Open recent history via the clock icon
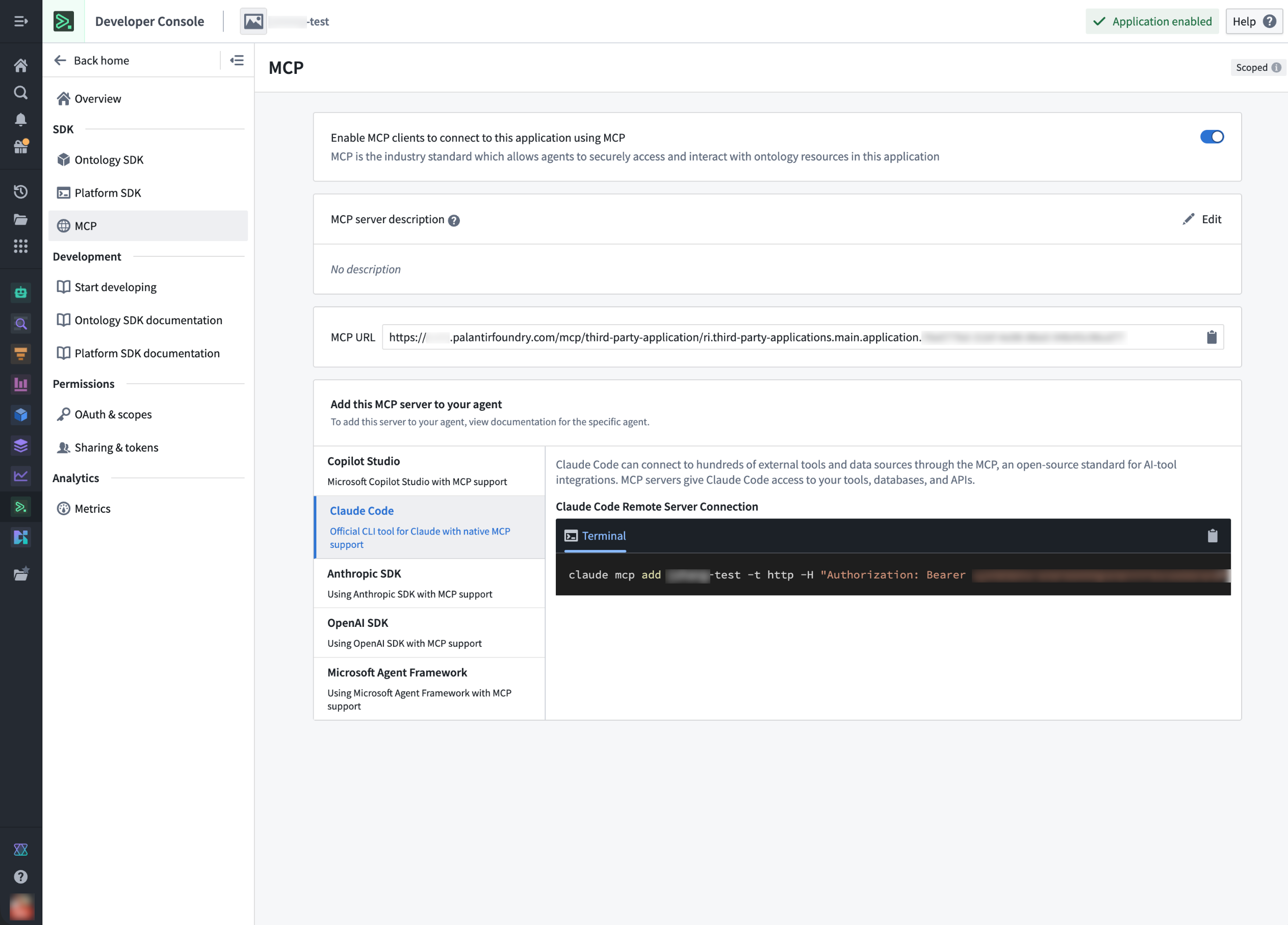Viewport: 1288px width, 925px height. 21,192
